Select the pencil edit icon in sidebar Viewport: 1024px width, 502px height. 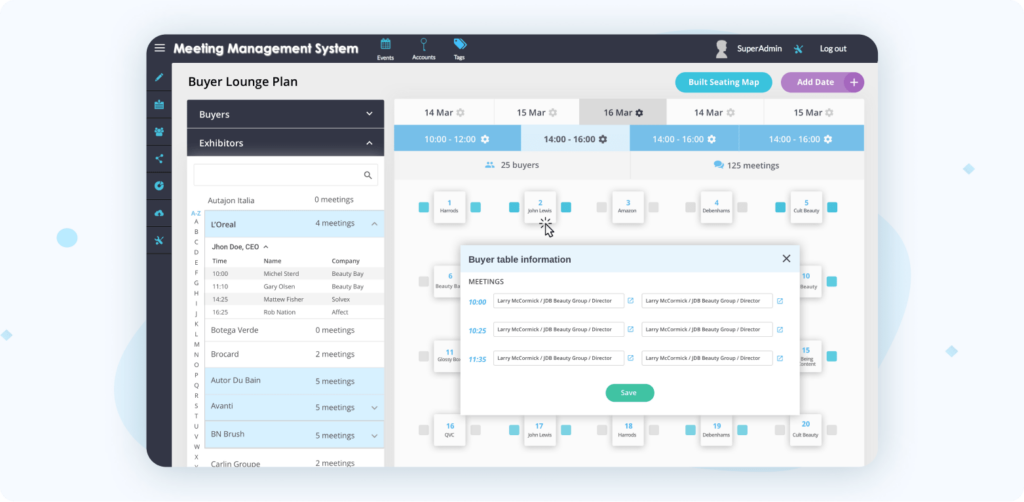[x=159, y=77]
